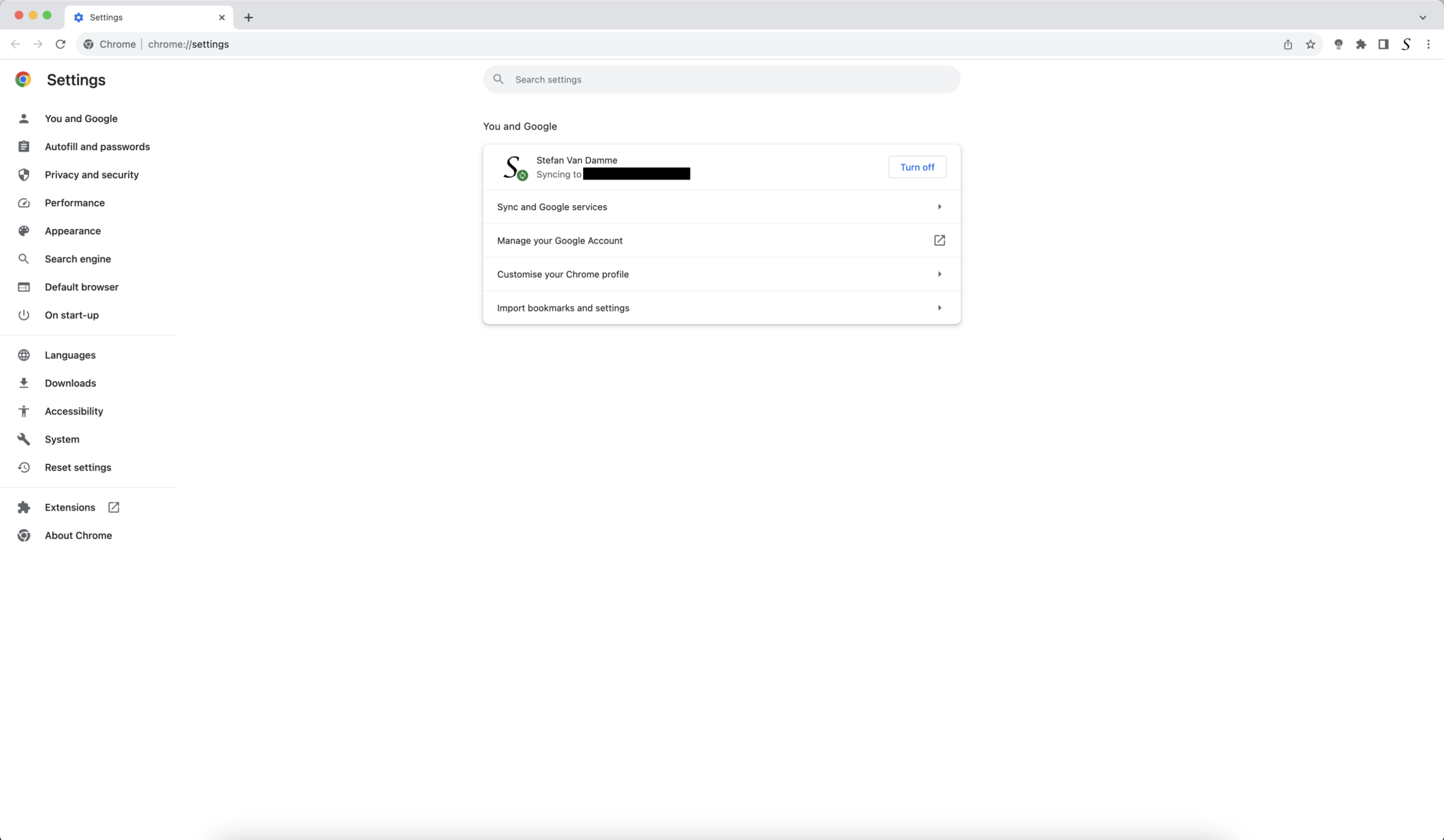This screenshot has width=1444, height=840.
Task: Bookmark this page with the star icon
Action: coord(1311,44)
